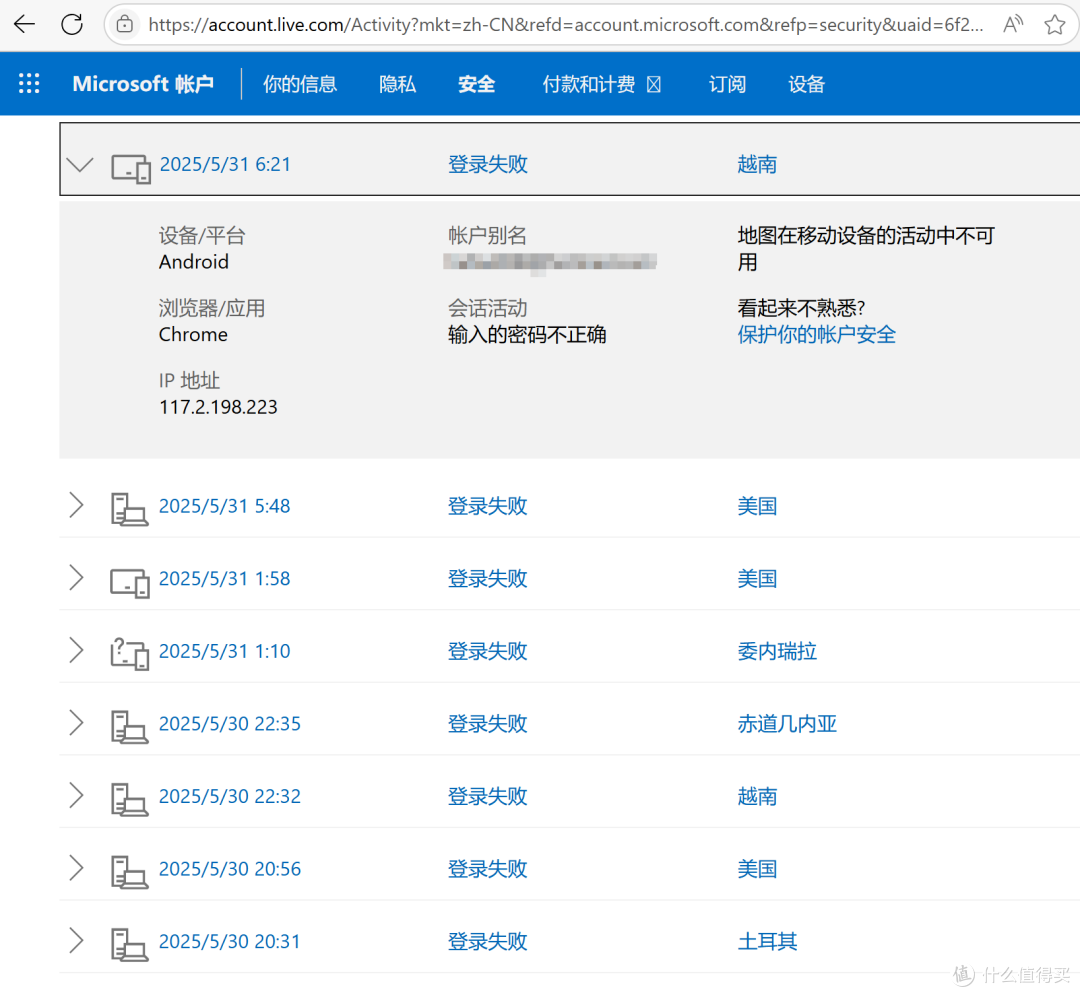This screenshot has width=1080, height=997.
Task: Select the 2025/5/31 5:48 date link
Action: coord(225,506)
